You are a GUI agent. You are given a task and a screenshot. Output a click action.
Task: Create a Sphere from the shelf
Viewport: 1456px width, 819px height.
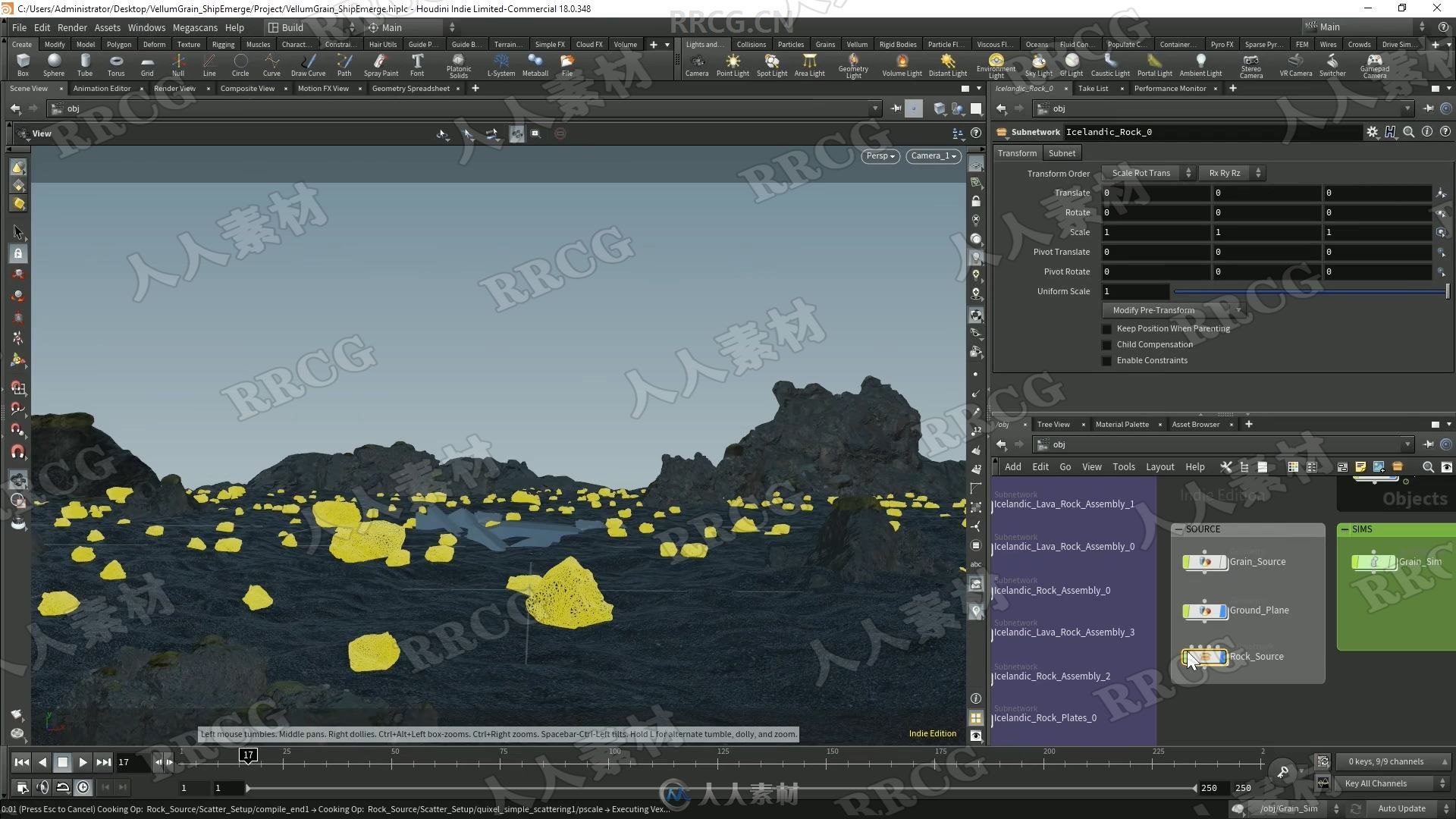click(54, 64)
